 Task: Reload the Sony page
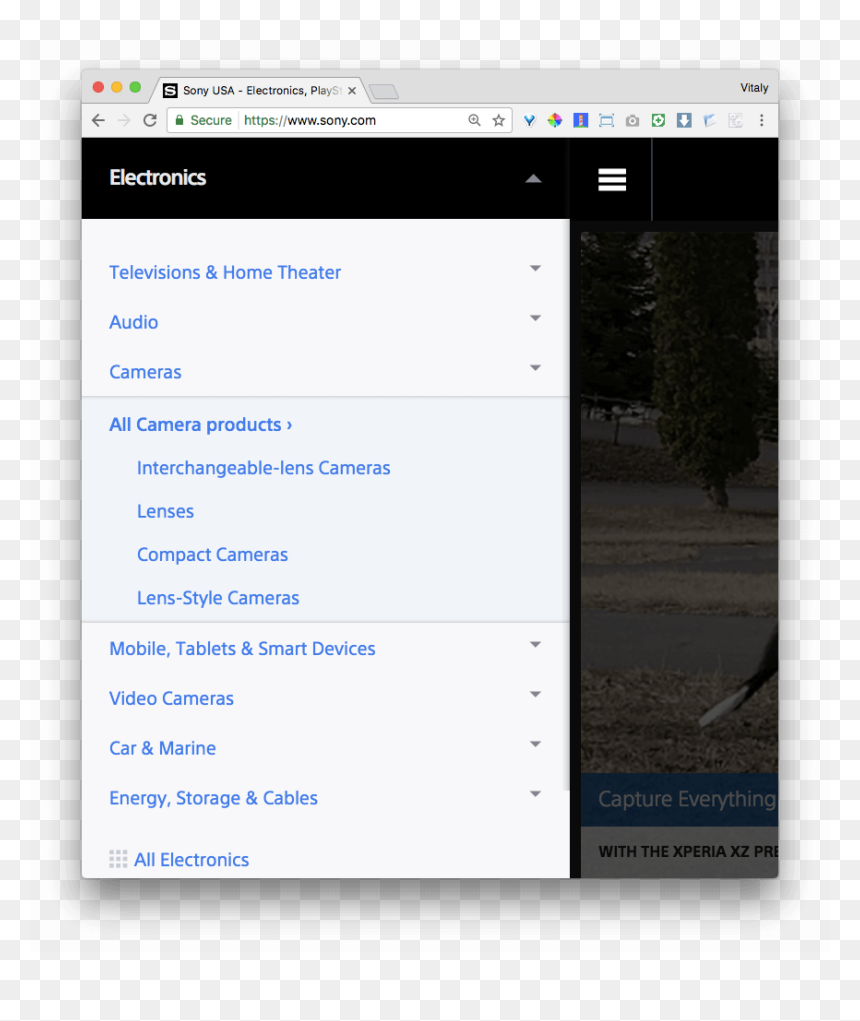150,120
